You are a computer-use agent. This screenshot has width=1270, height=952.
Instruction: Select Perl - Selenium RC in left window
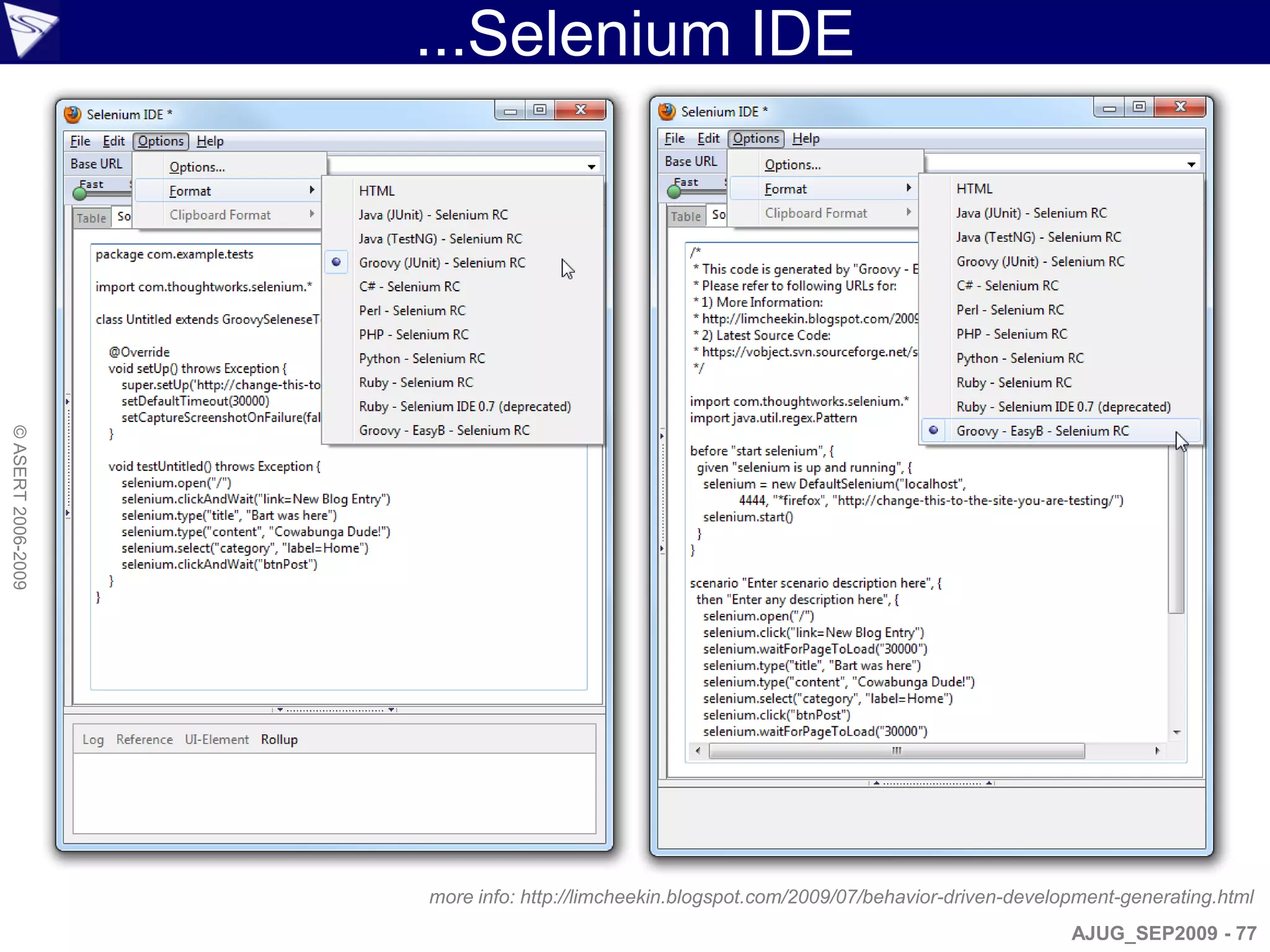463,311
